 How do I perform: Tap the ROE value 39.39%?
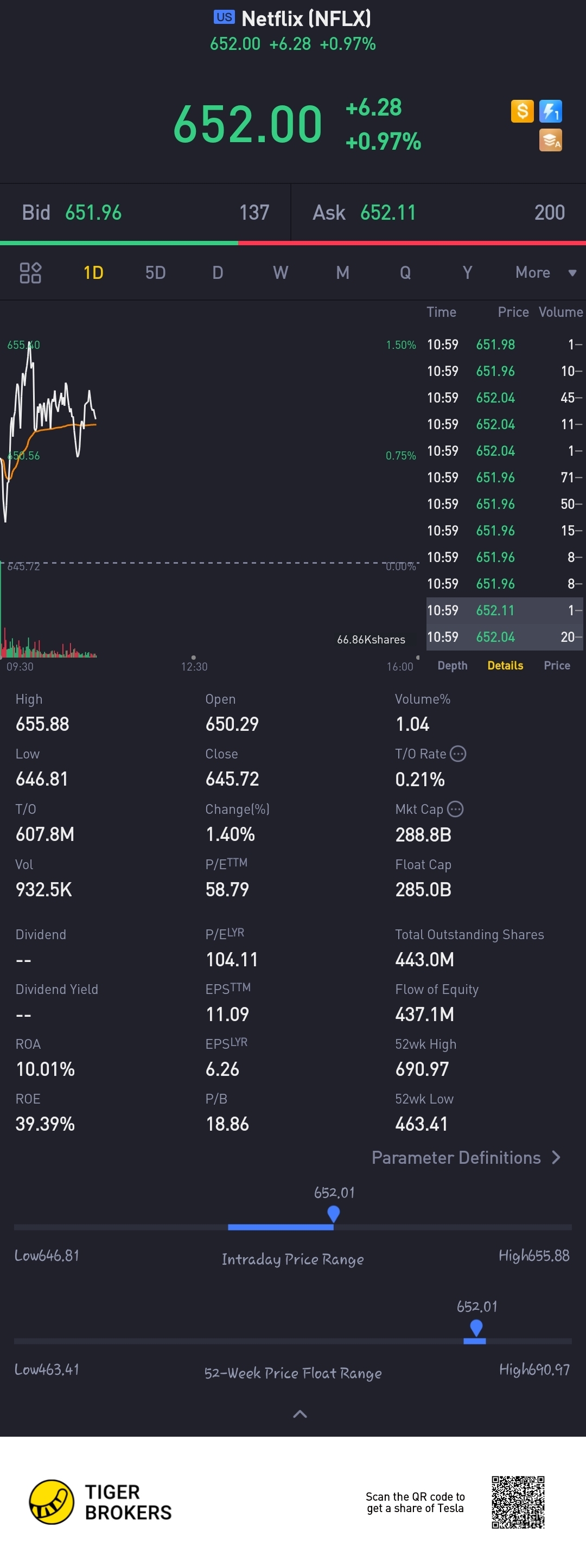(45, 1124)
